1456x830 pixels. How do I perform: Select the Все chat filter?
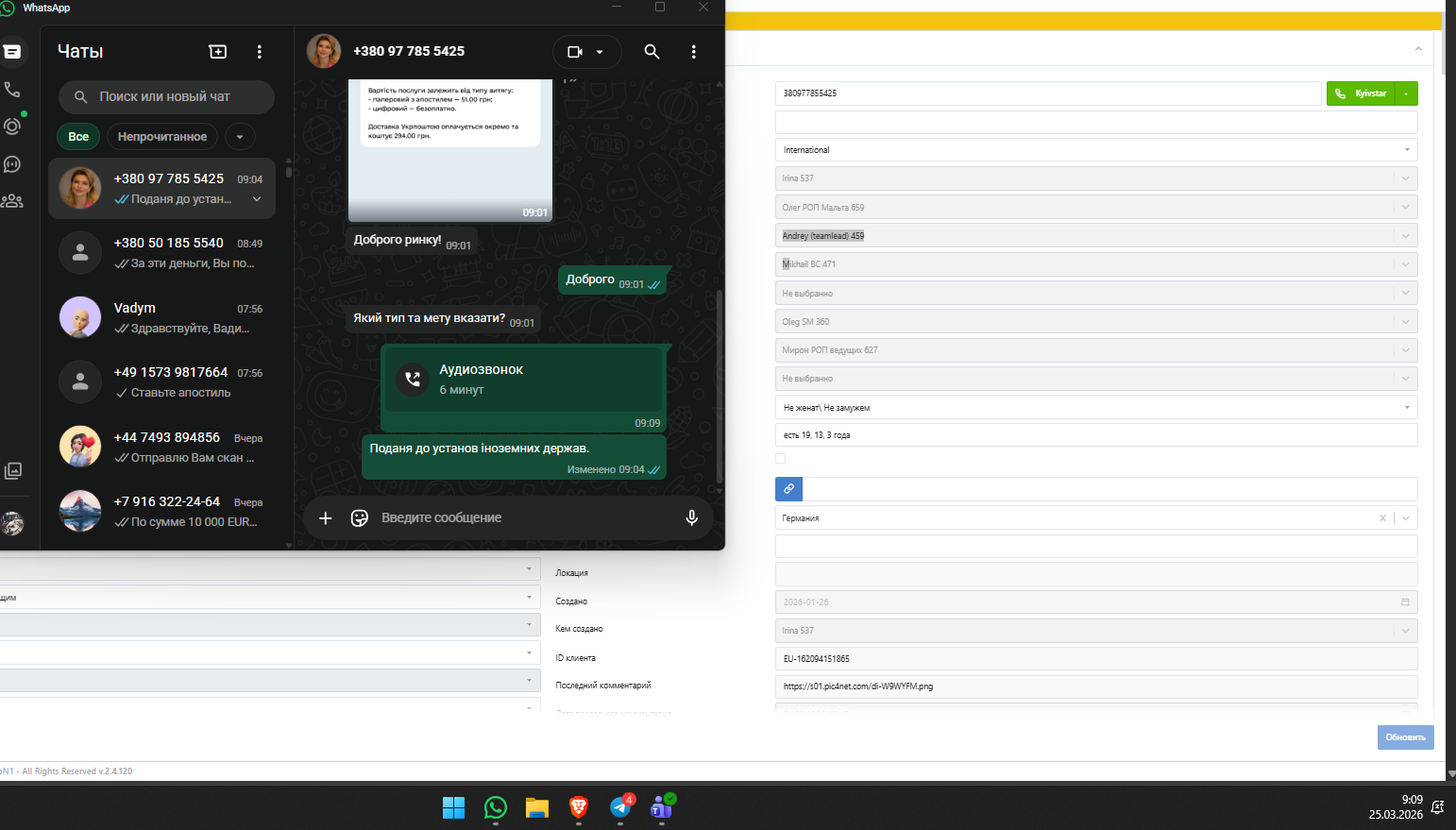(x=78, y=137)
